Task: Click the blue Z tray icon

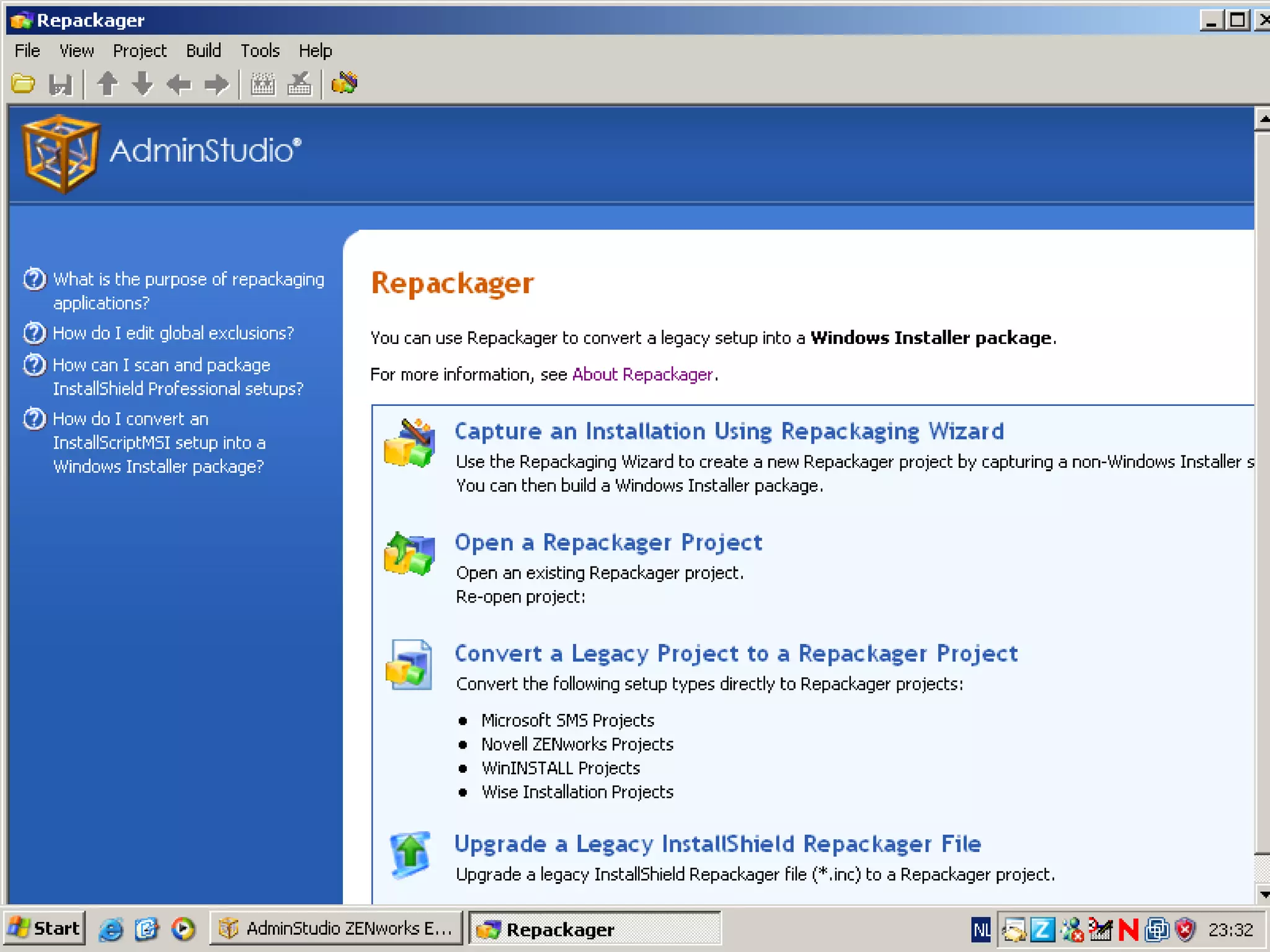Action: (x=1043, y=930)
